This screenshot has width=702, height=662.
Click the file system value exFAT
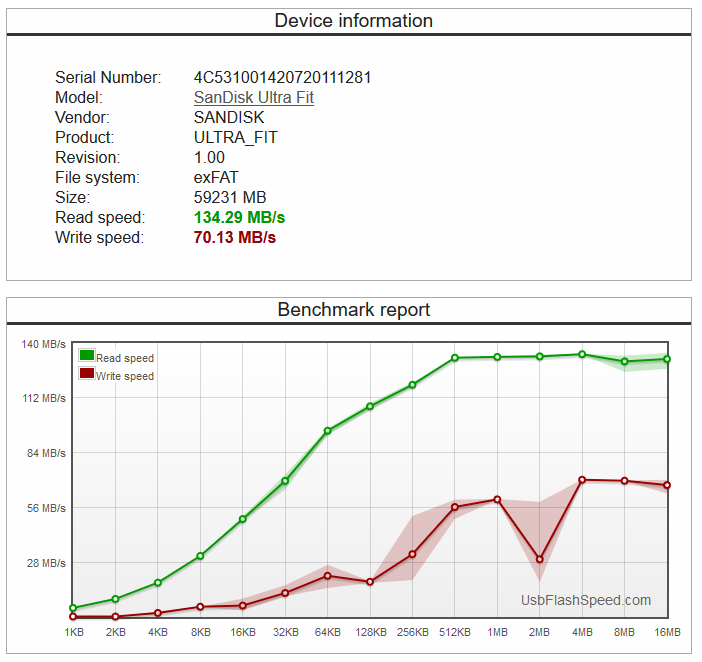216,177
